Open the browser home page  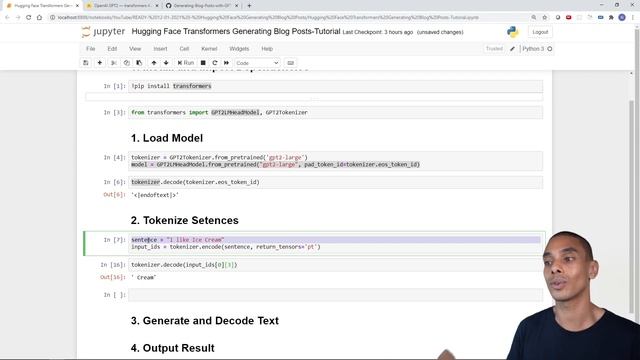tap(40, 18)
